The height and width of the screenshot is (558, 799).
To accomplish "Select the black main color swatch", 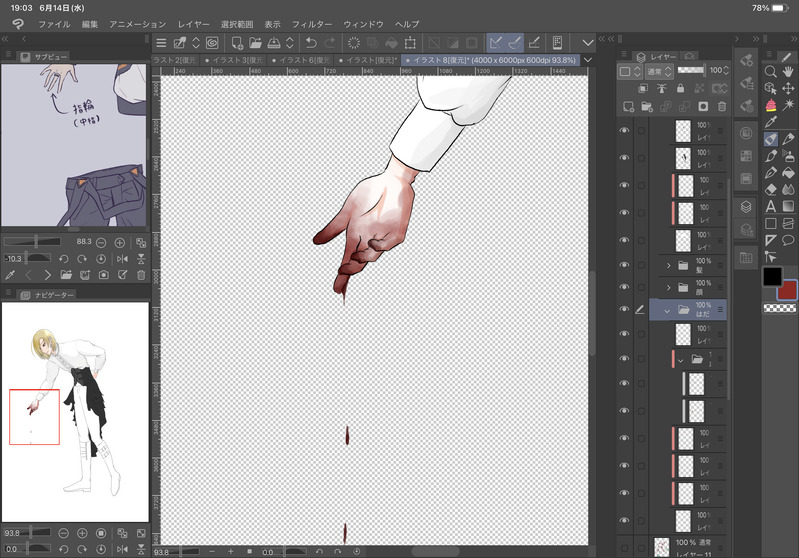I will [x=772, y=276].
